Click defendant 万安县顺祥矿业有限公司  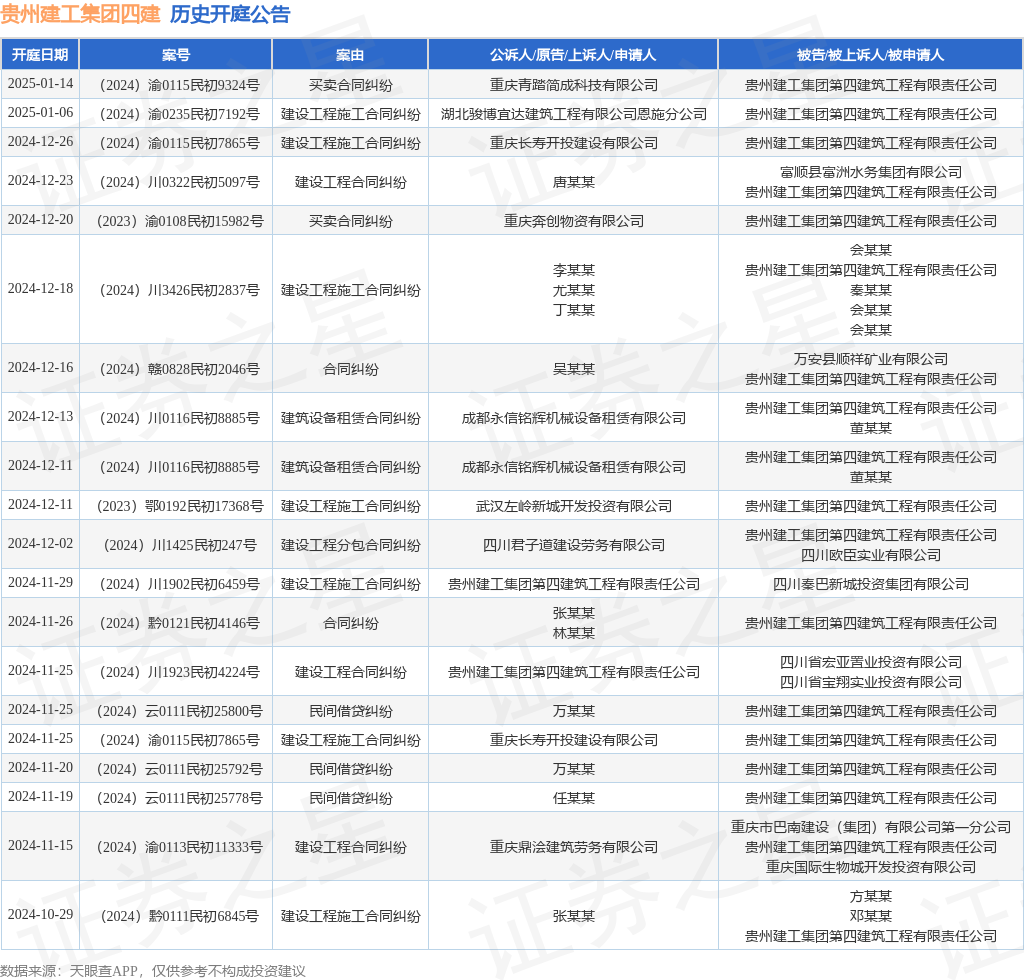pos(871,360)
